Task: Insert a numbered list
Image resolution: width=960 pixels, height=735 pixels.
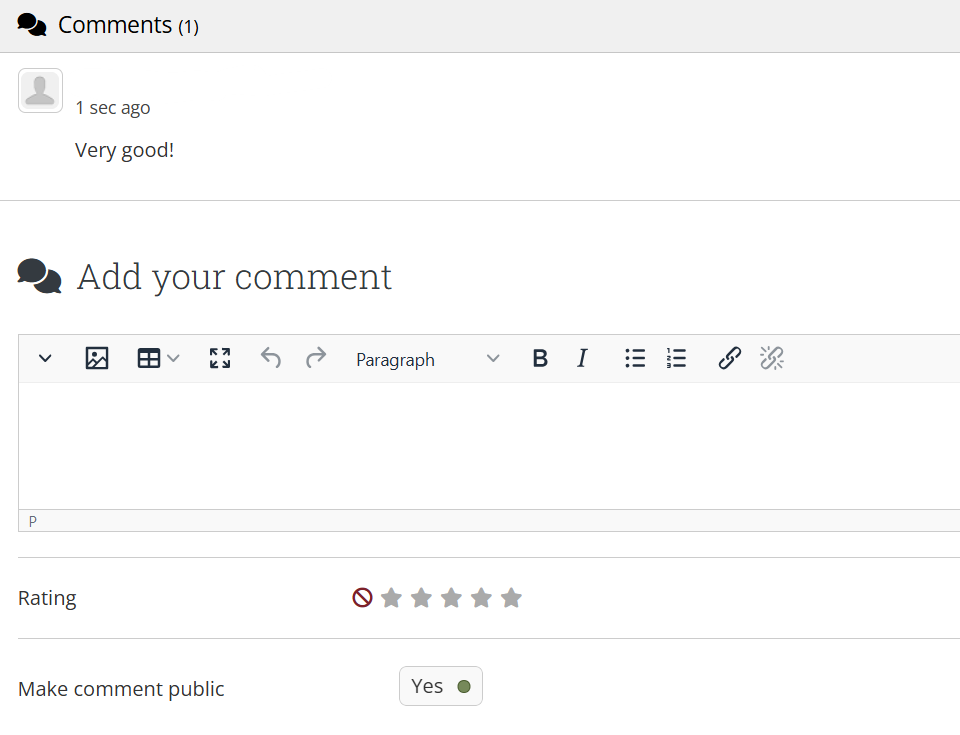Action: (677, 359)
